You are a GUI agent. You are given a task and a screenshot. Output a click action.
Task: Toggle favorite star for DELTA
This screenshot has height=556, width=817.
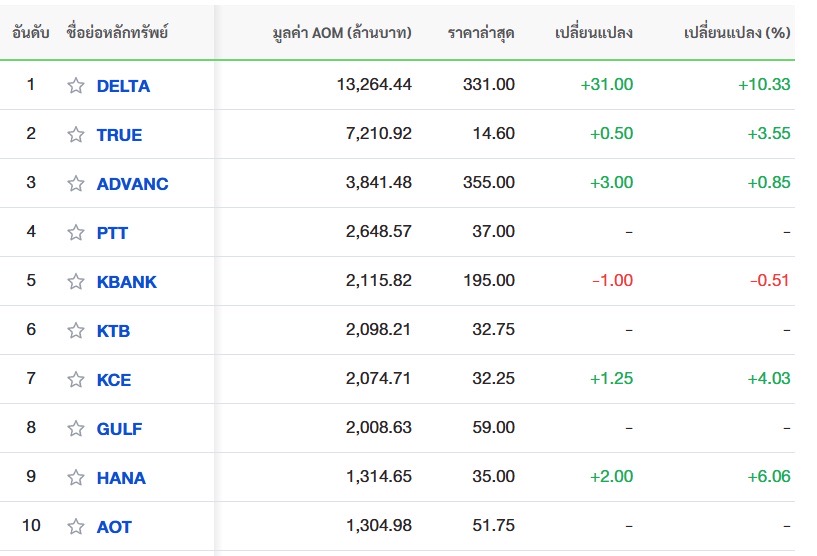tap(76, 85)
